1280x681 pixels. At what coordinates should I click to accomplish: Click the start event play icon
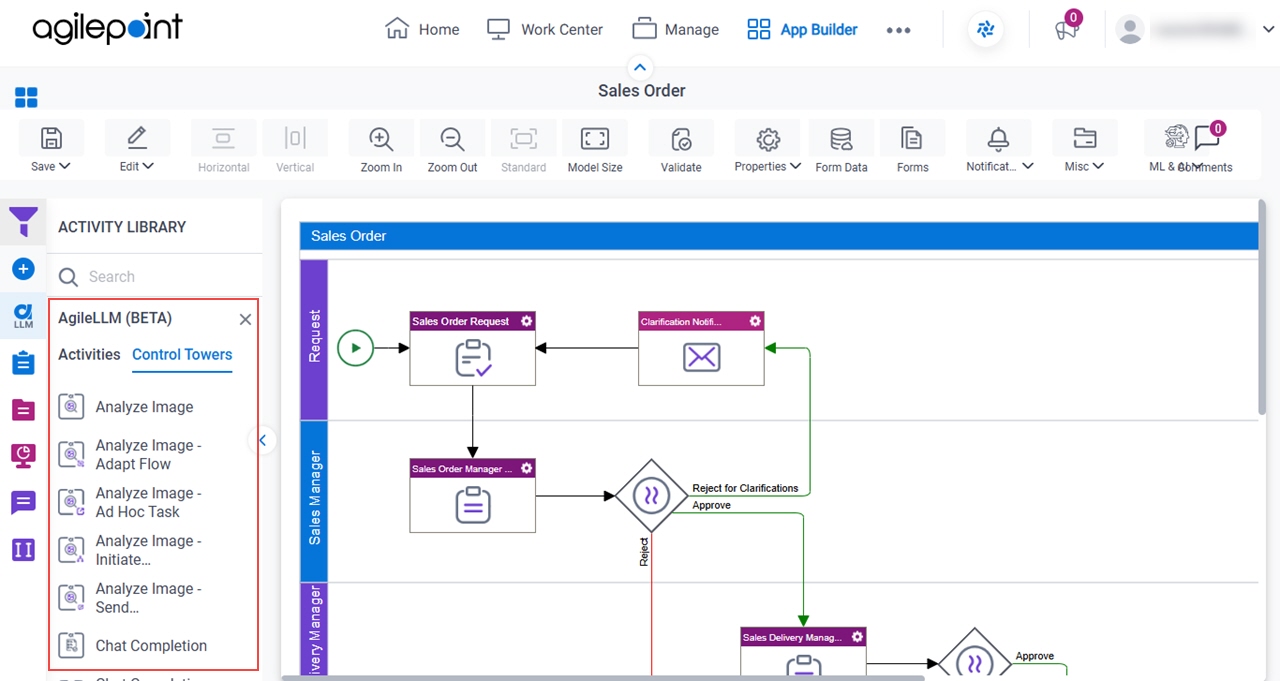(355, 348)
